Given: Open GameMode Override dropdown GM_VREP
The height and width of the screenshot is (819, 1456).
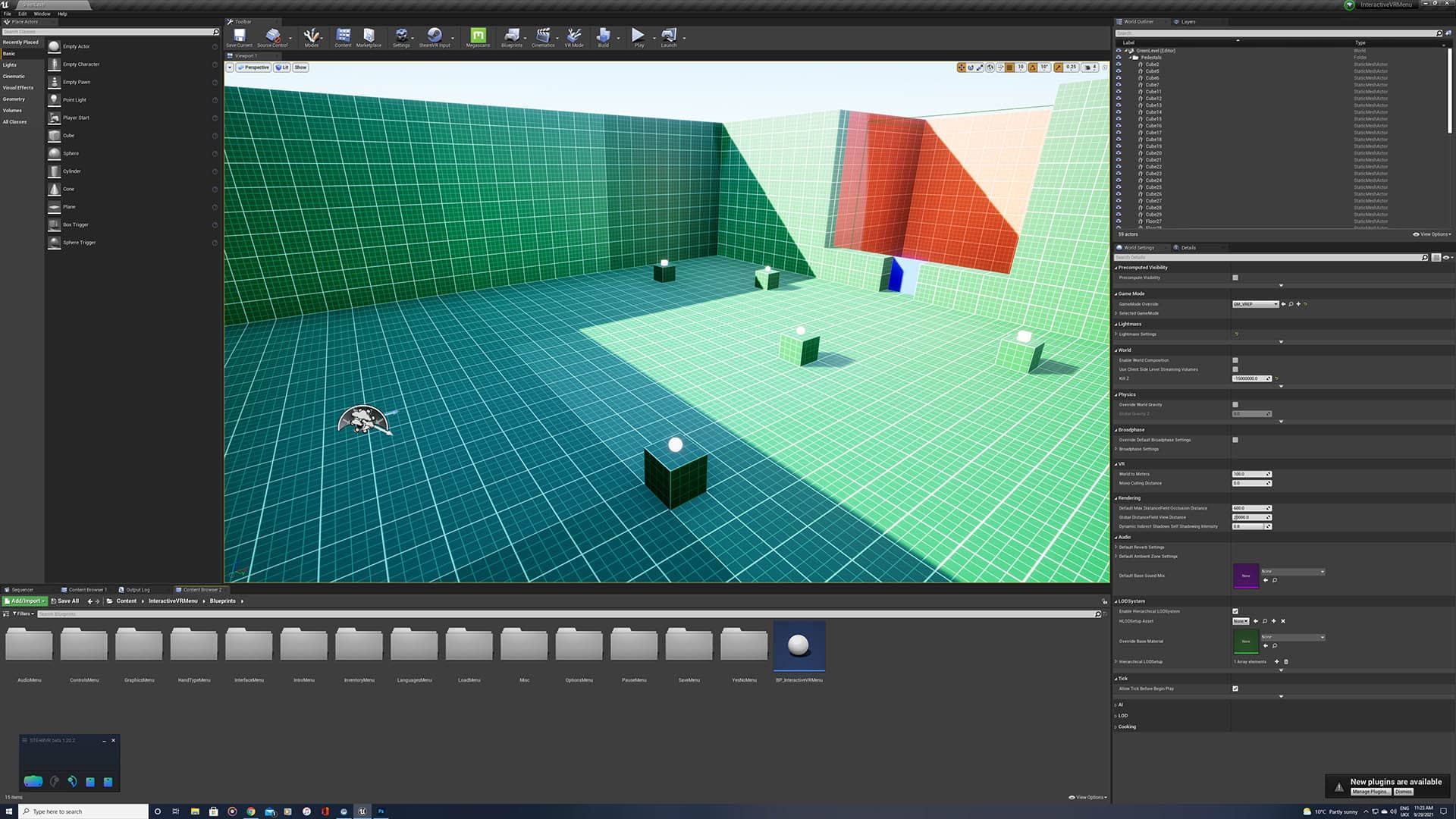Looking at the screenshot, I should pyautogui.click(x=1255, y=304).
